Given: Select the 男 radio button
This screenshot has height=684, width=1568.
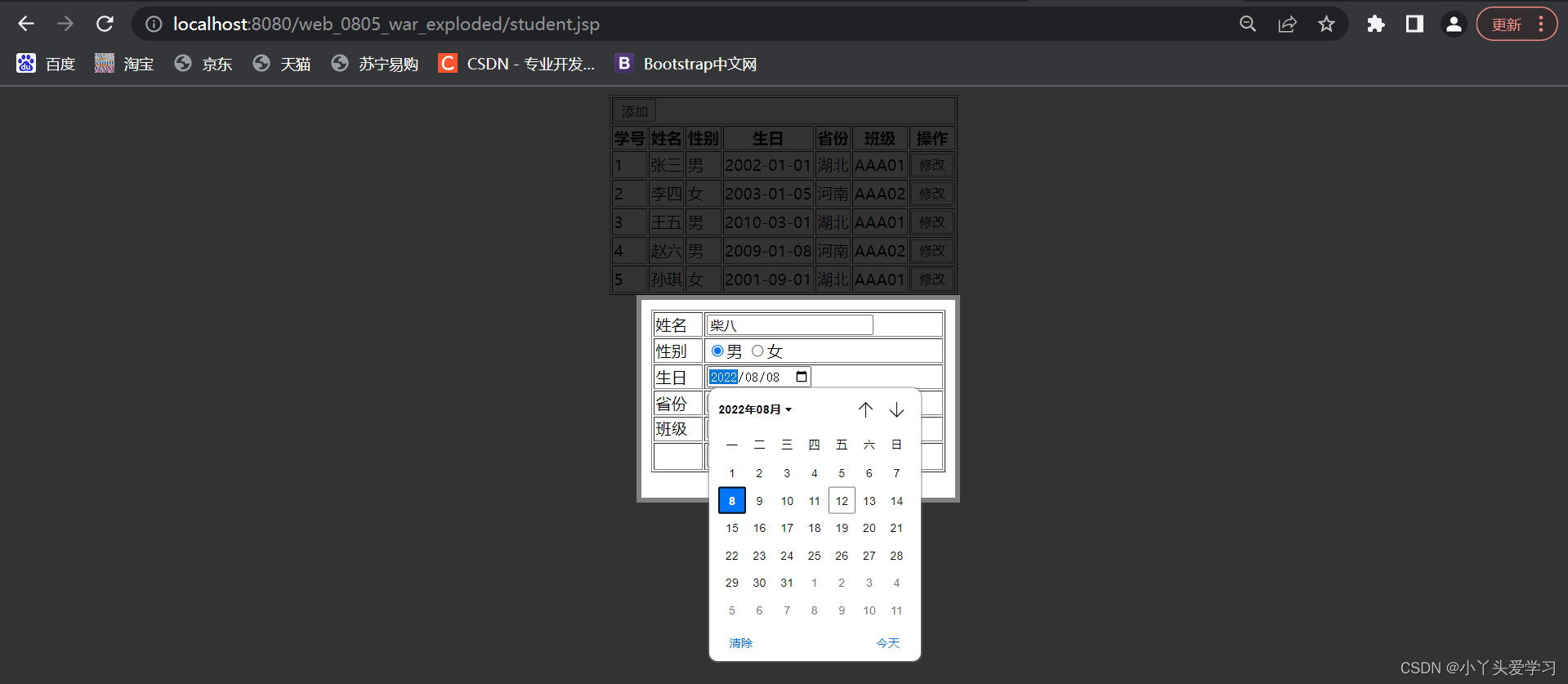Looking at the screenshot, I should pyautogui.click(x=717, y=351).
